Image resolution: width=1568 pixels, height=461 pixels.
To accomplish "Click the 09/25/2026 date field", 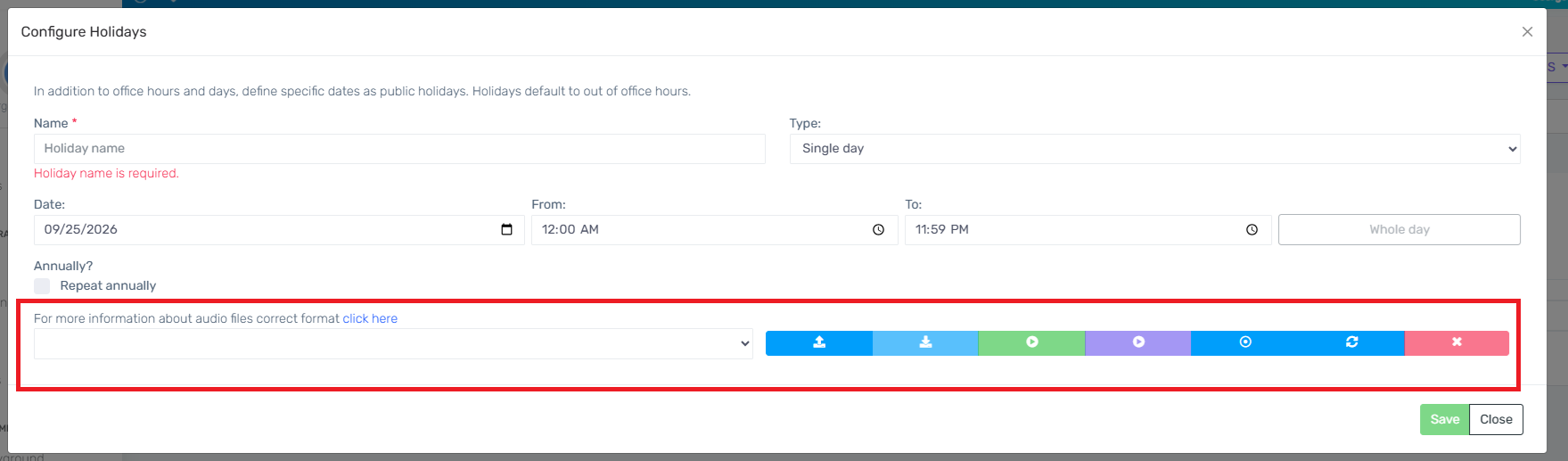I will pos(279,230).
